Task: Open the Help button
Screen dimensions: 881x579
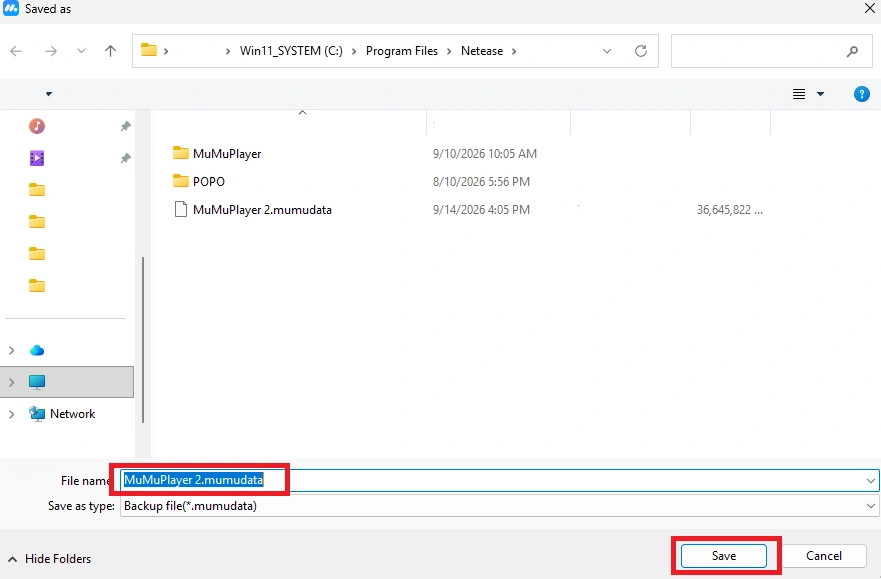Action: click(x=861, y=94)
